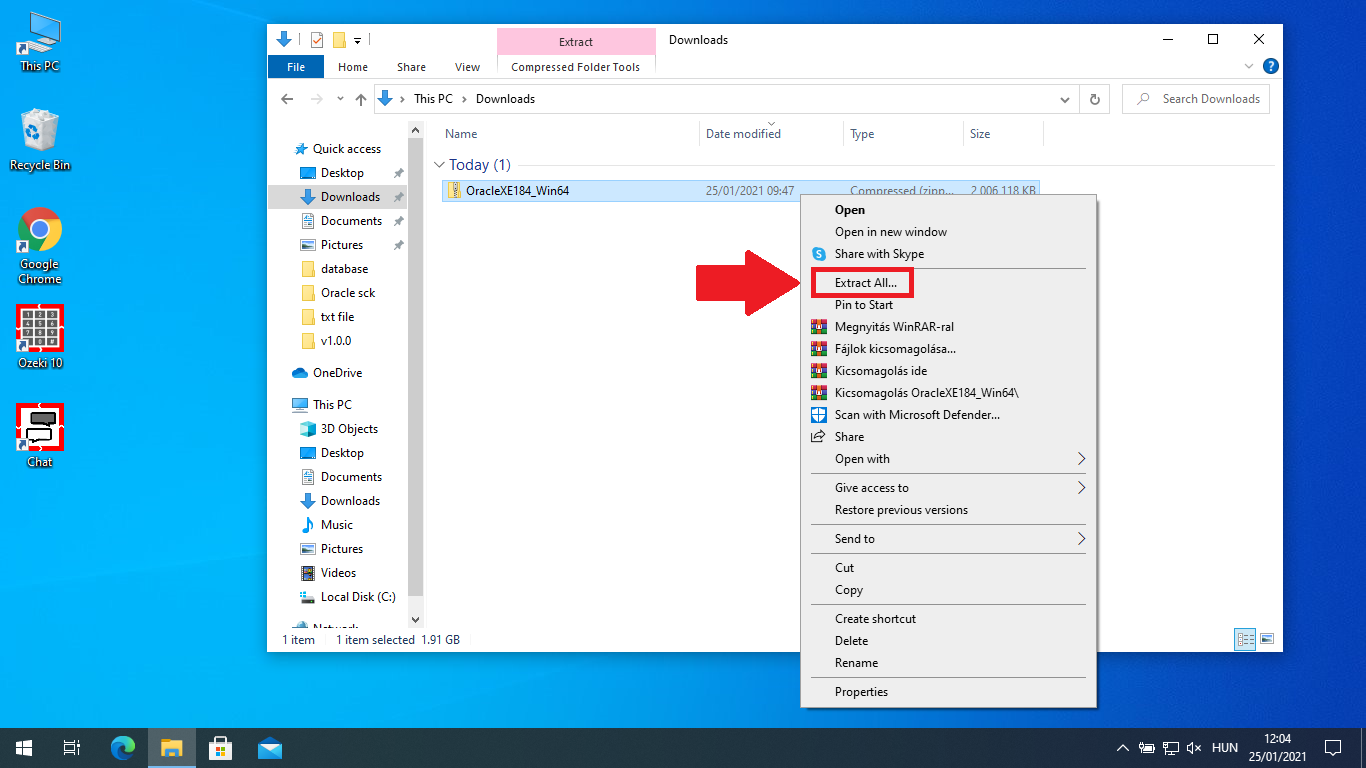
Task: Click the refresh button beside address bar
Action: click(1095, 99)
